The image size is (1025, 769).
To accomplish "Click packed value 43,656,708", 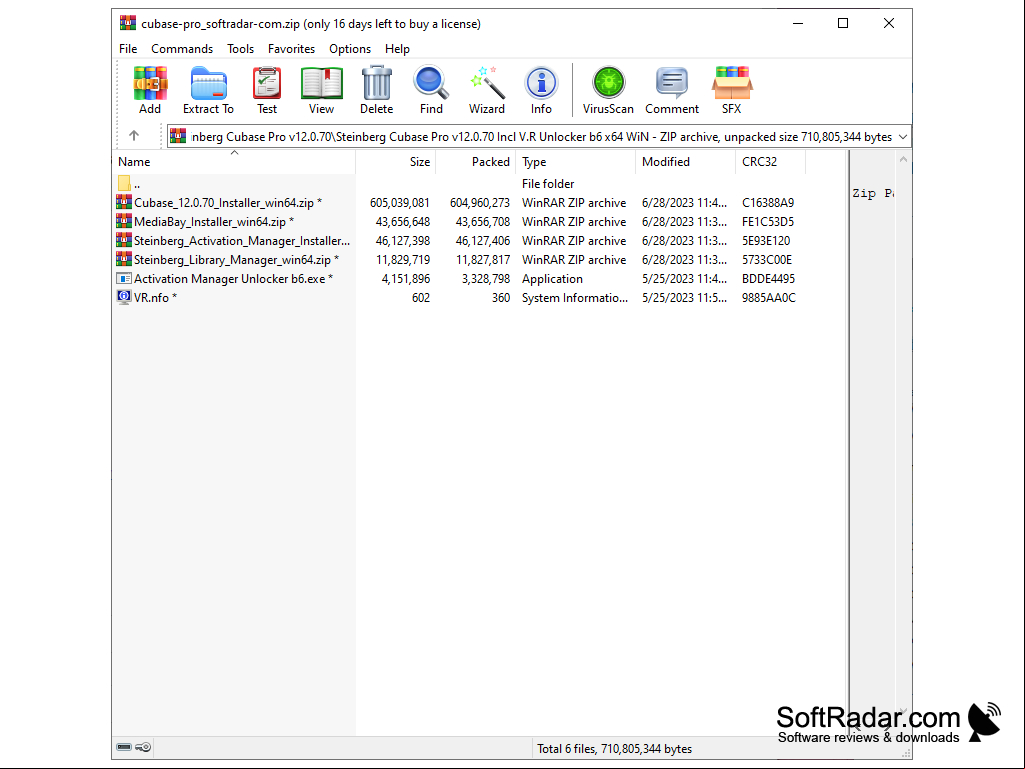I will click(x=482, y=222).
